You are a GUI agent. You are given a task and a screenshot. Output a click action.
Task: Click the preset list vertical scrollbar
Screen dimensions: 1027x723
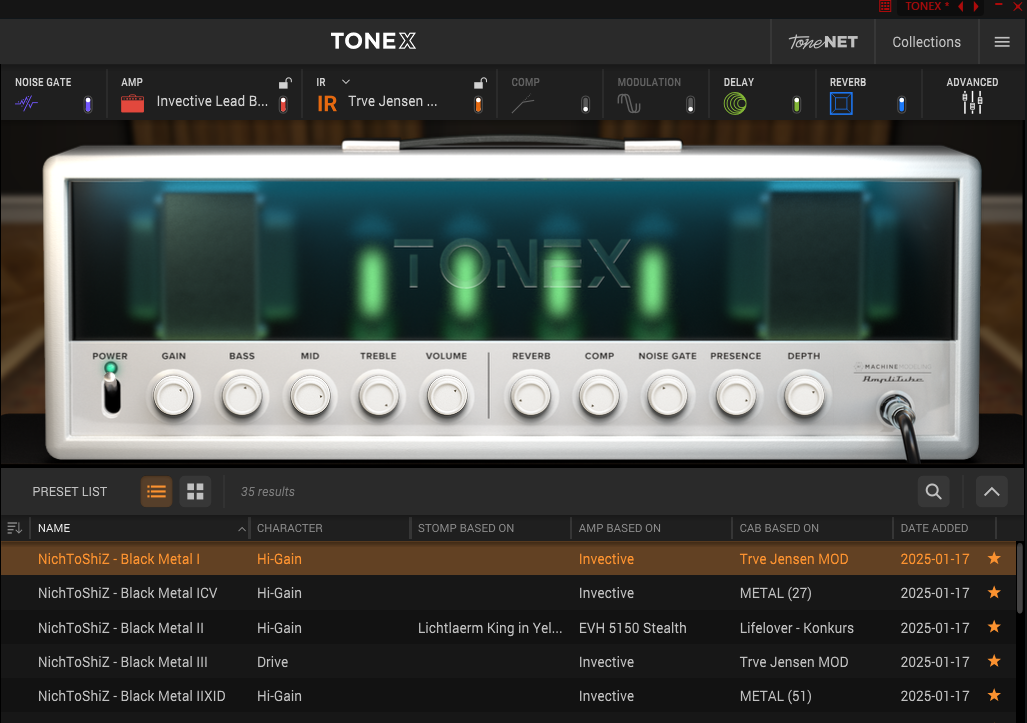click(x=1020, y=578)
